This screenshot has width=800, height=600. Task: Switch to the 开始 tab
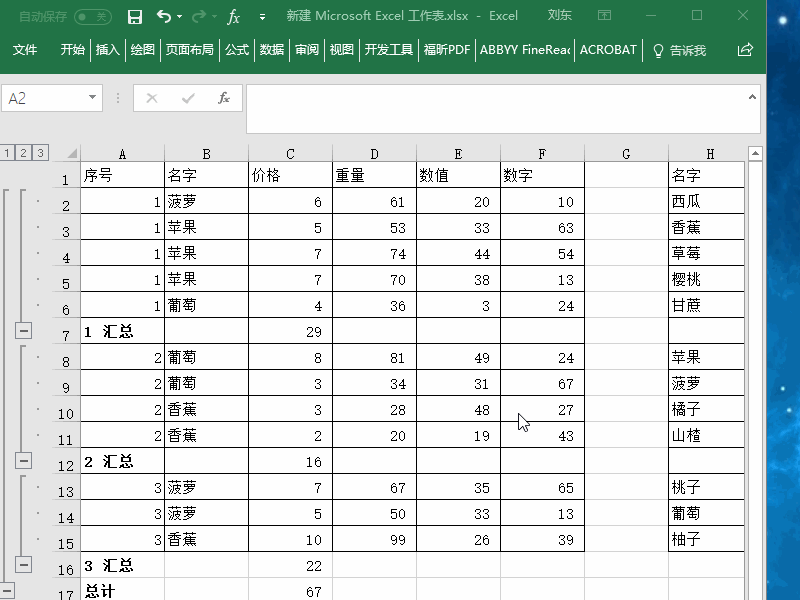(72, 49)
